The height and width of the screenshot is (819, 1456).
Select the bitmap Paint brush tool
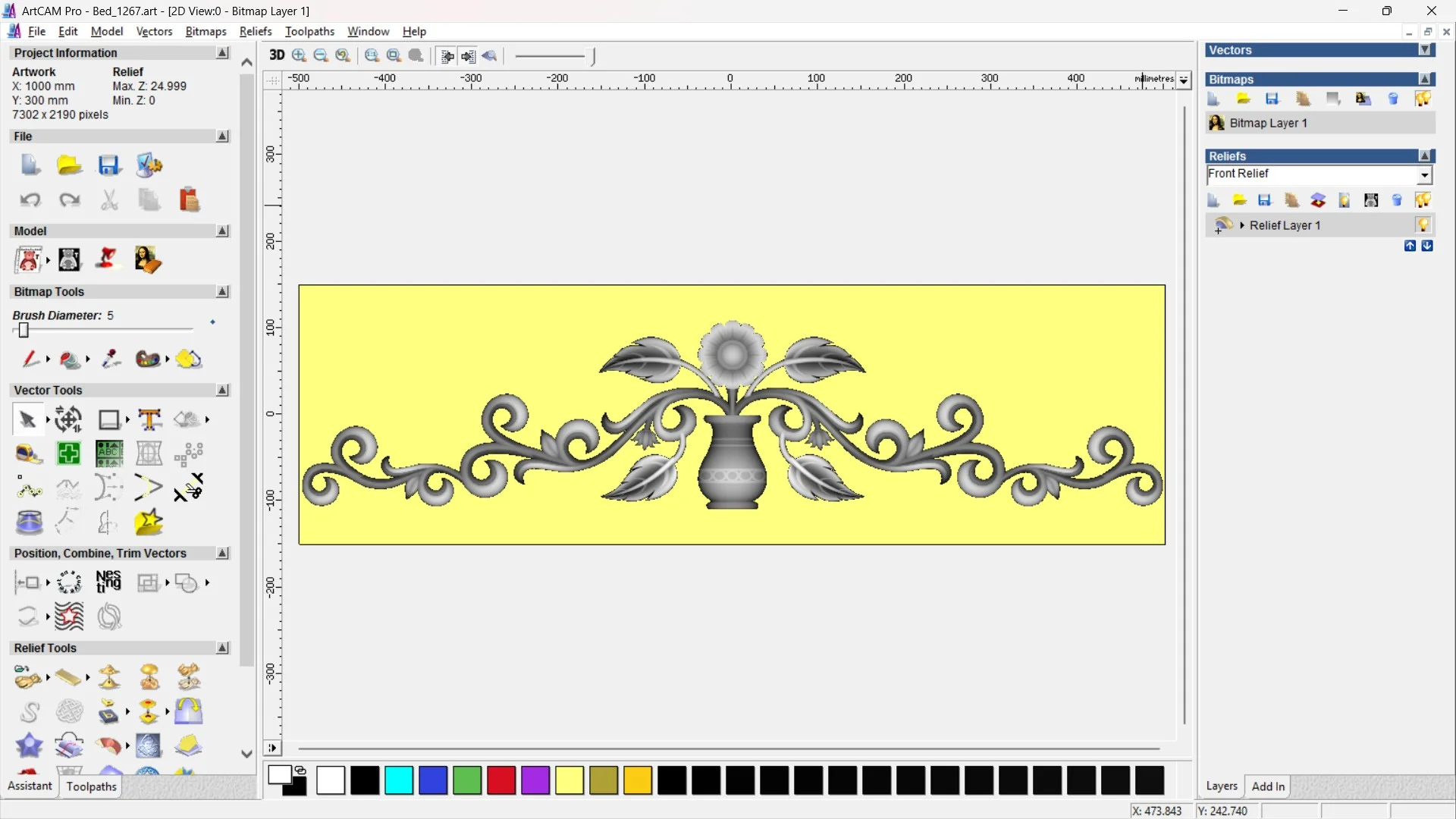pos(30,359)
